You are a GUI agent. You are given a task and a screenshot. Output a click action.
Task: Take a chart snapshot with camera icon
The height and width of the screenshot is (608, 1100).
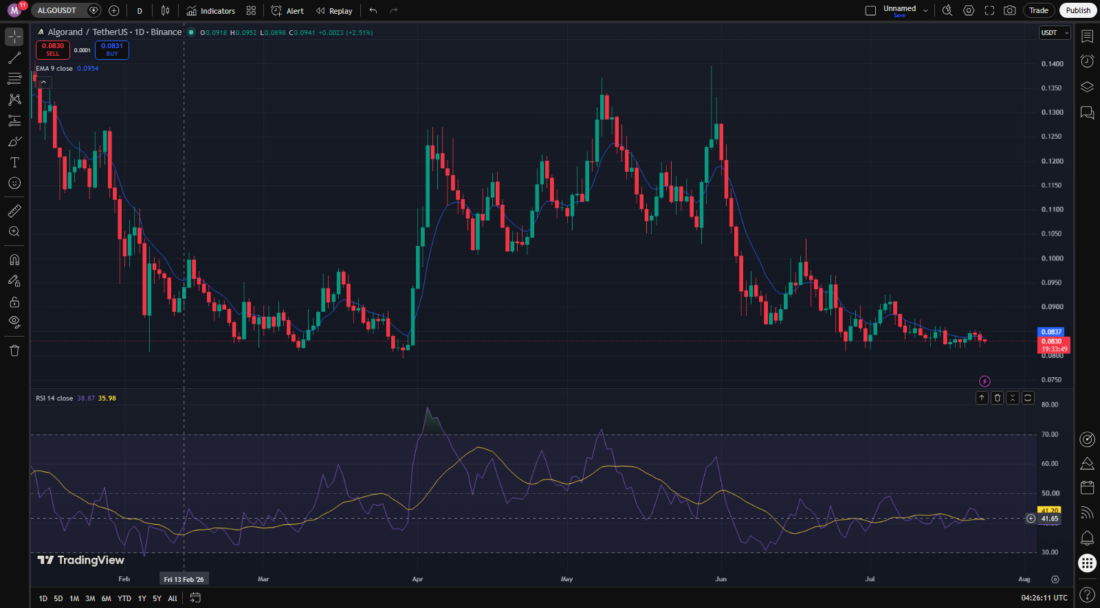click(1010, 11)
